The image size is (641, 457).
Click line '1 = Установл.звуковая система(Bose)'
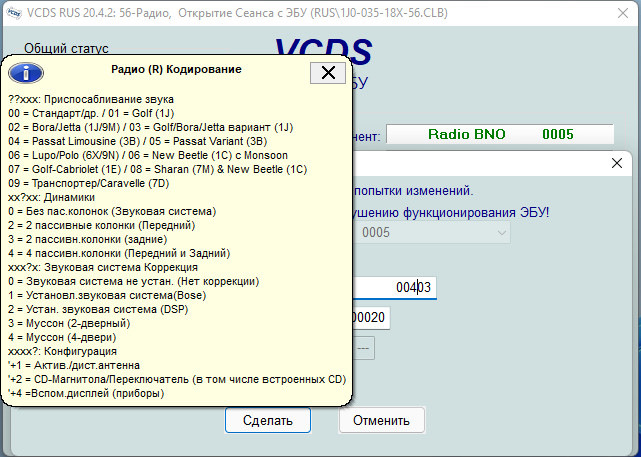(107, 295)
